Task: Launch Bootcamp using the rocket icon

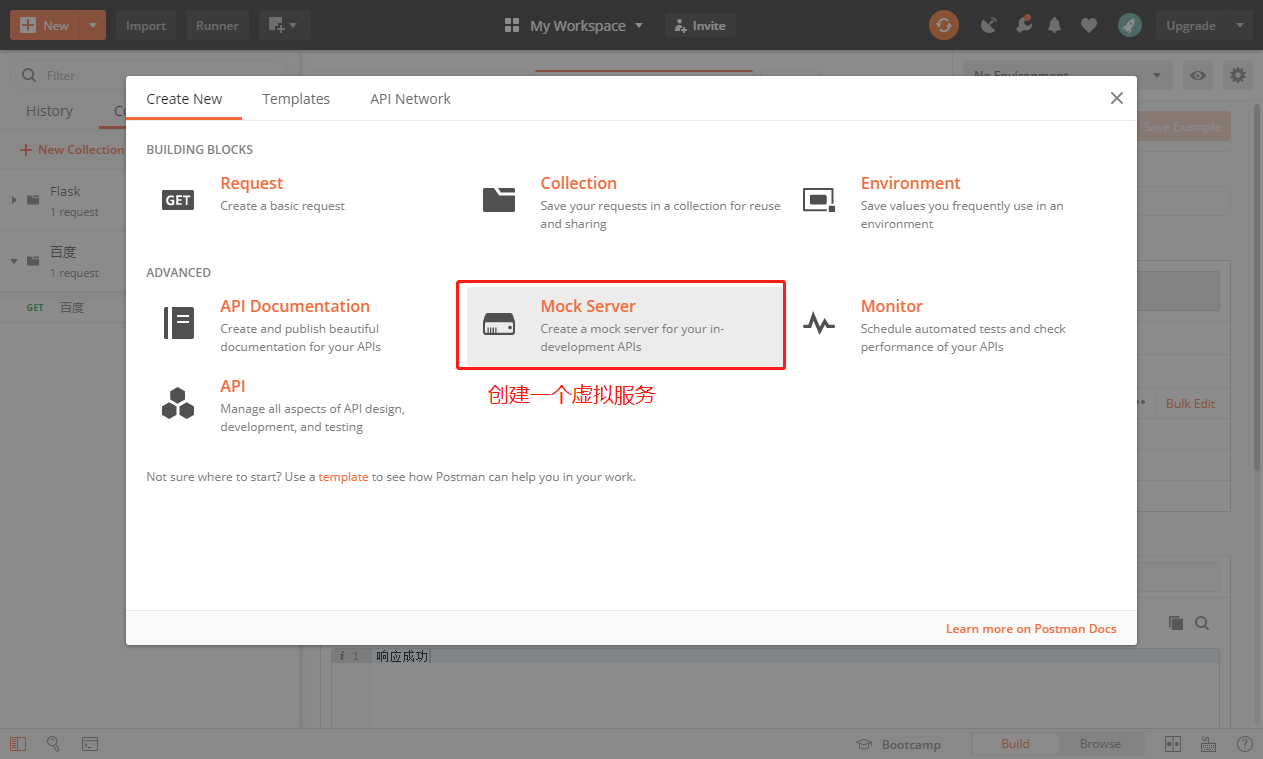Action: [x=1129, y=24]
